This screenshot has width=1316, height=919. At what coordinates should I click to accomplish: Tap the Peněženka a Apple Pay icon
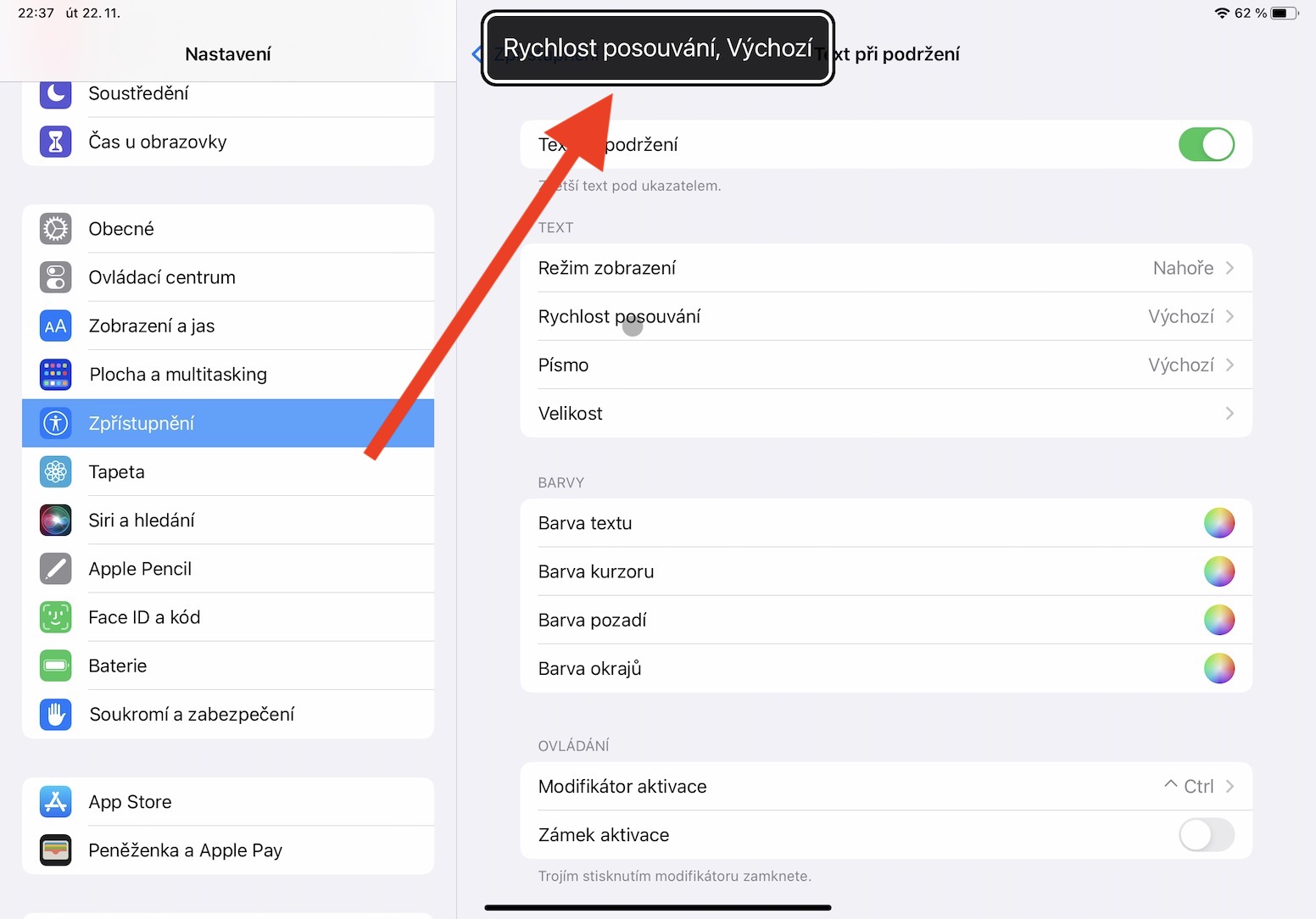(56, 850)
